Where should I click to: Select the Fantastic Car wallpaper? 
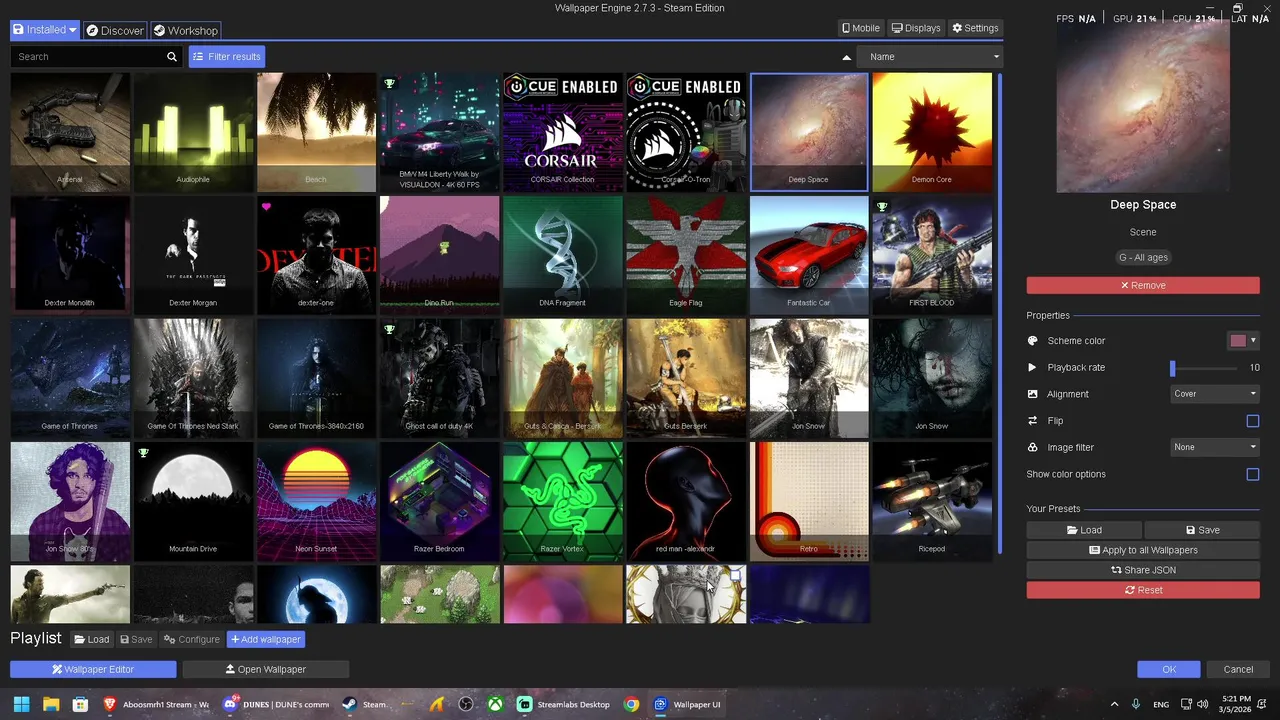pyautogui.click(x=808, y=255)
